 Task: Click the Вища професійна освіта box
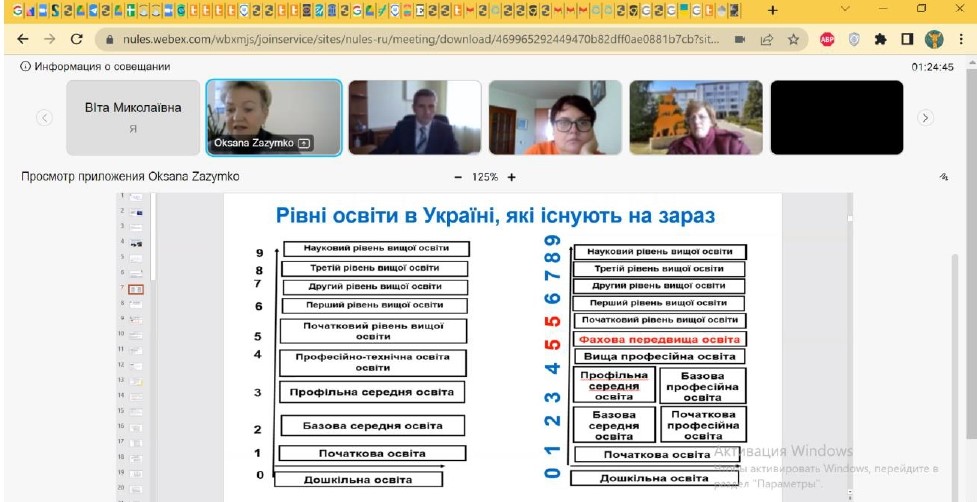coord(659,357)
